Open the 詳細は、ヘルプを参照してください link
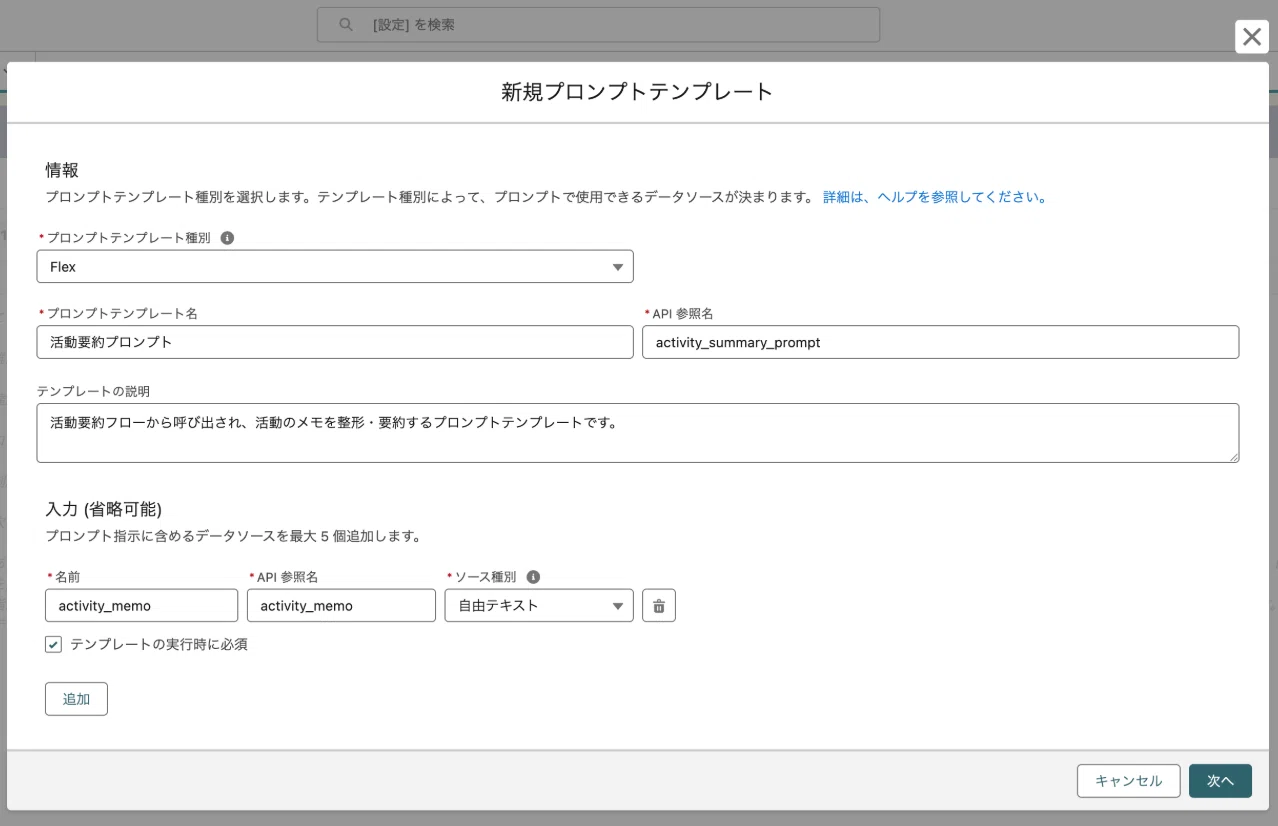This screenshot has height=826, width=1278. [935, 197]
